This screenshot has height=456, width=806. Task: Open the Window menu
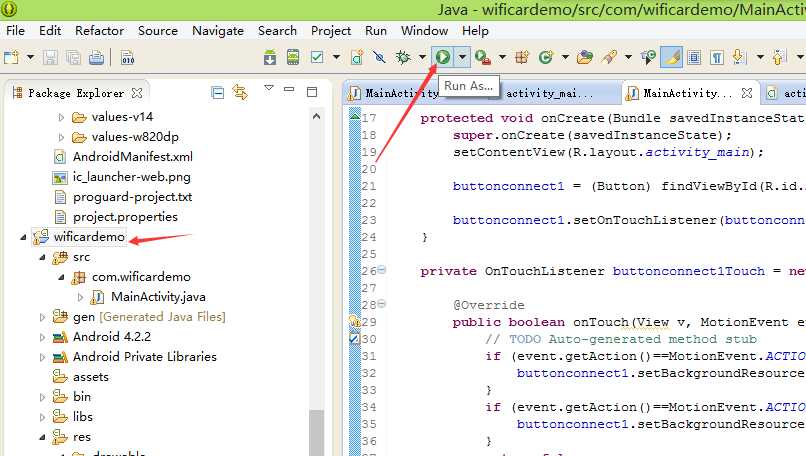[x=424, y=31]
